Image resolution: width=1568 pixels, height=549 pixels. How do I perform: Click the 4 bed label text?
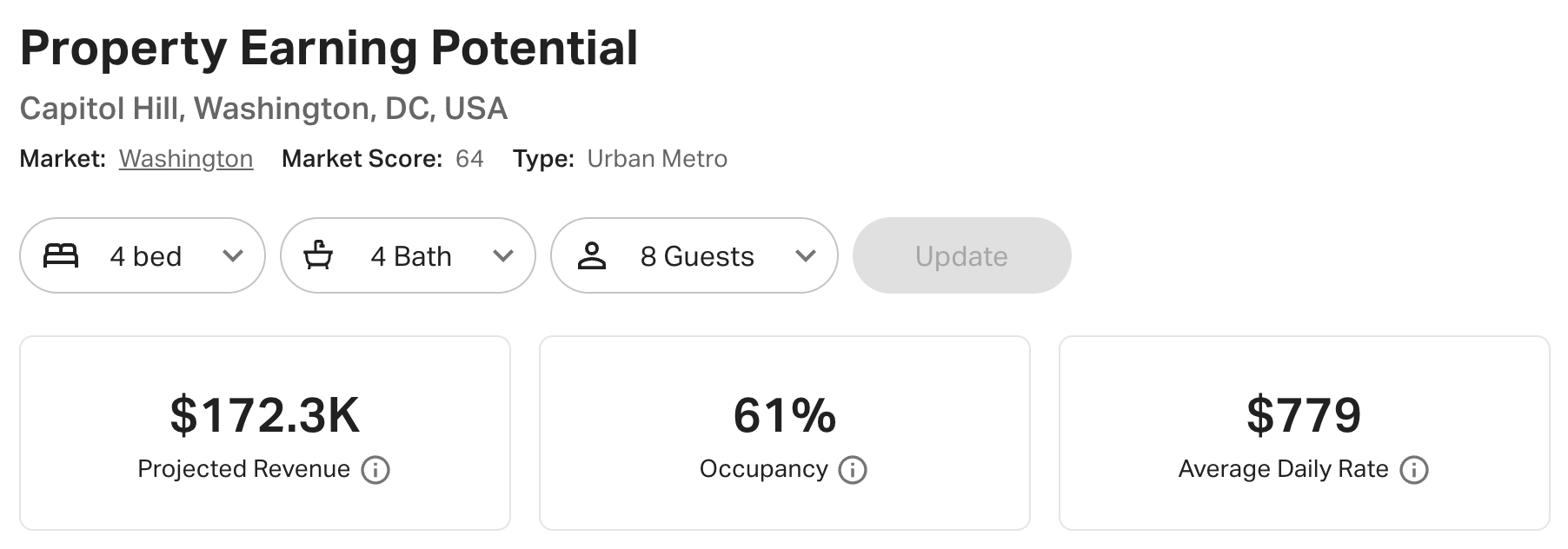tap(146, 256)
